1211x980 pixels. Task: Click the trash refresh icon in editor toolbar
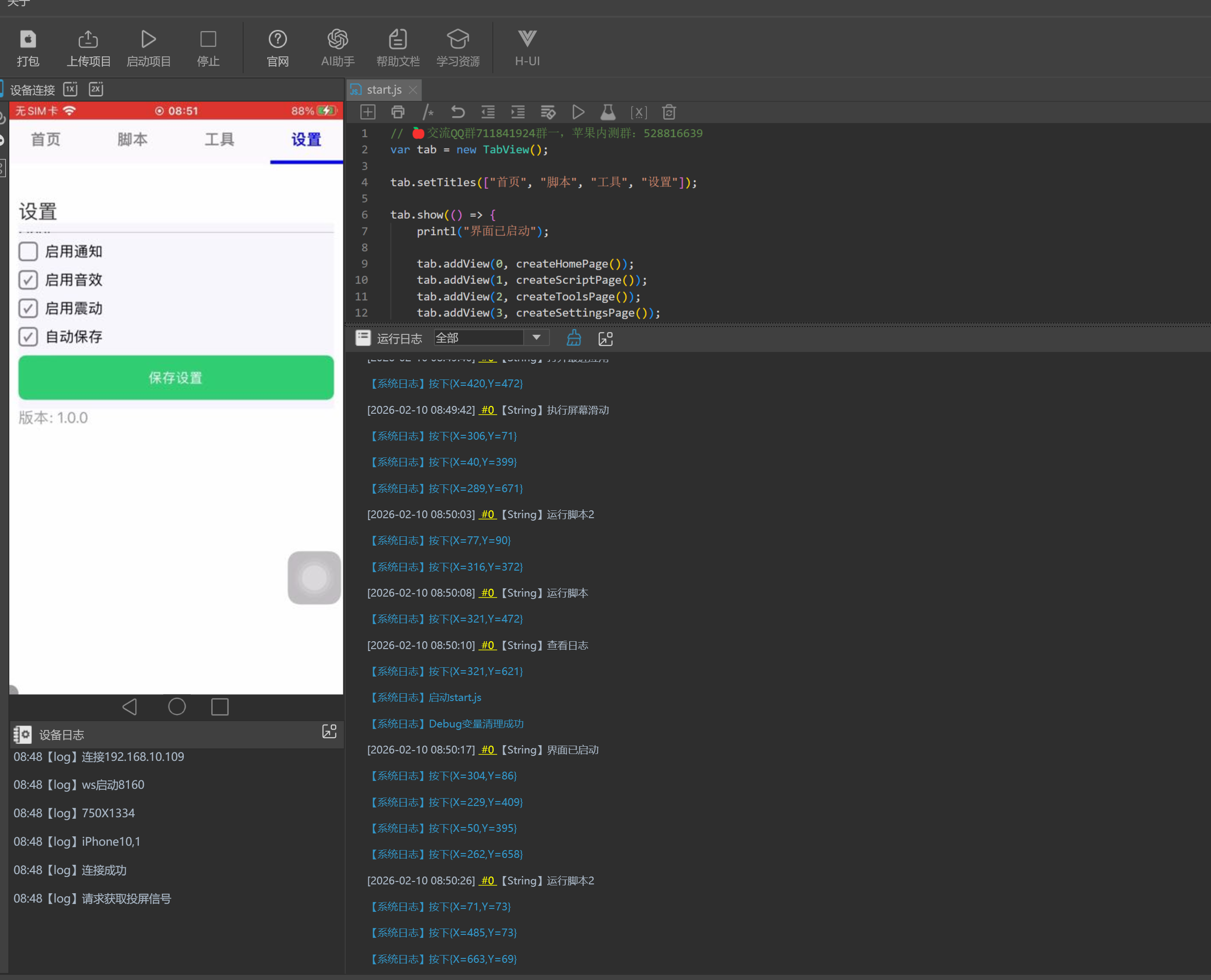(669, 112)
